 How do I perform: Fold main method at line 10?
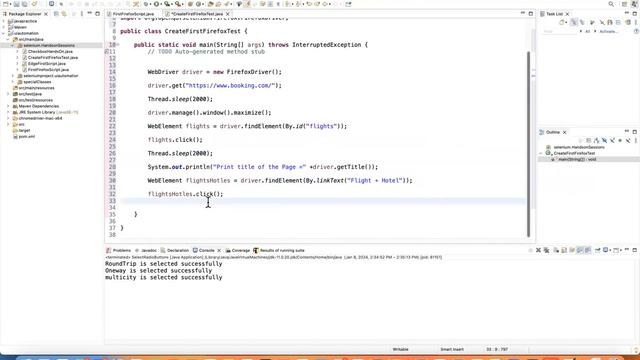coord(118,45)
